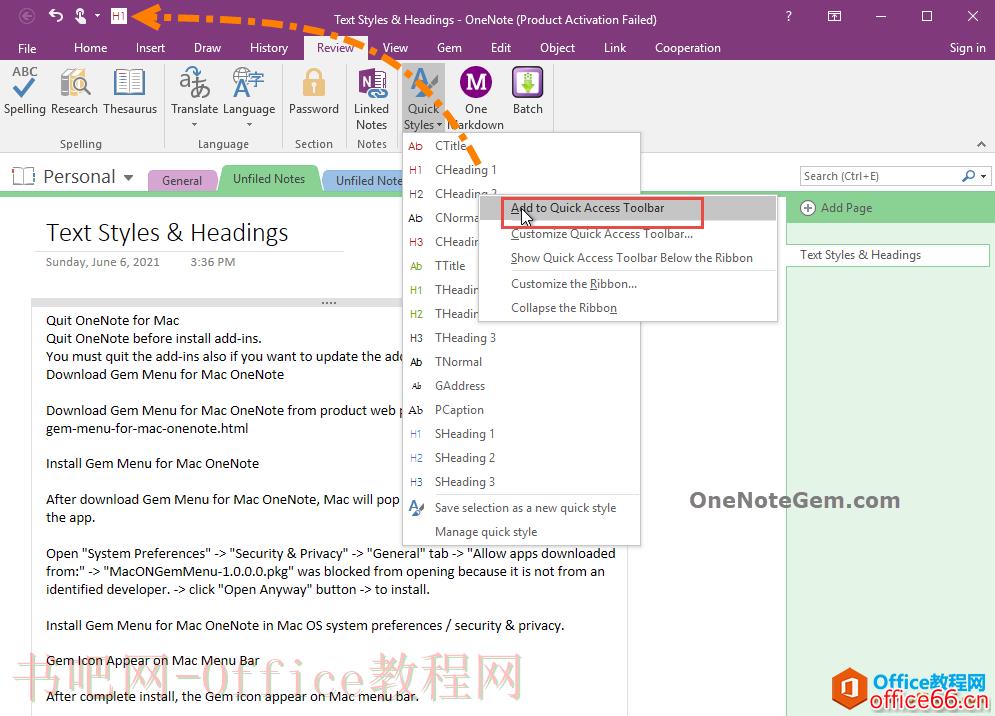Screen dimensions: 995x716
Task: Expand the Personal notebook dropdown
Action: point(129,177)
